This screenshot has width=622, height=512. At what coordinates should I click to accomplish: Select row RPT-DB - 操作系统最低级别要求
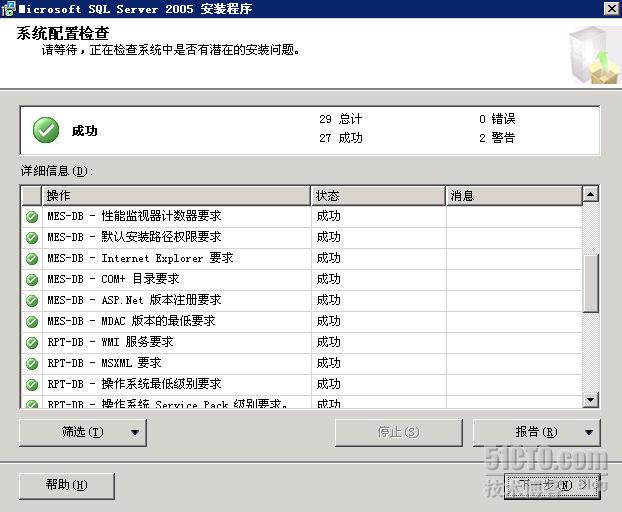tap(301, 385)
